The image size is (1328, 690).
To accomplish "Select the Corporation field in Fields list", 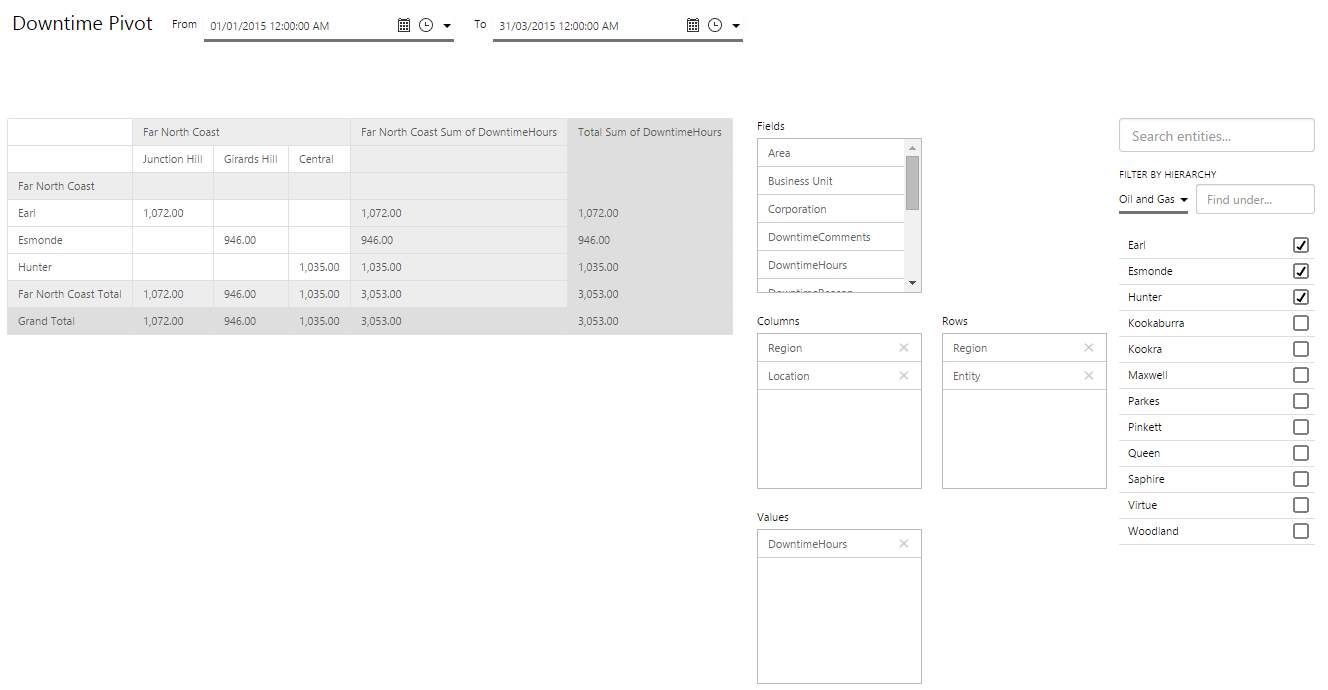I will pos(797,209).
